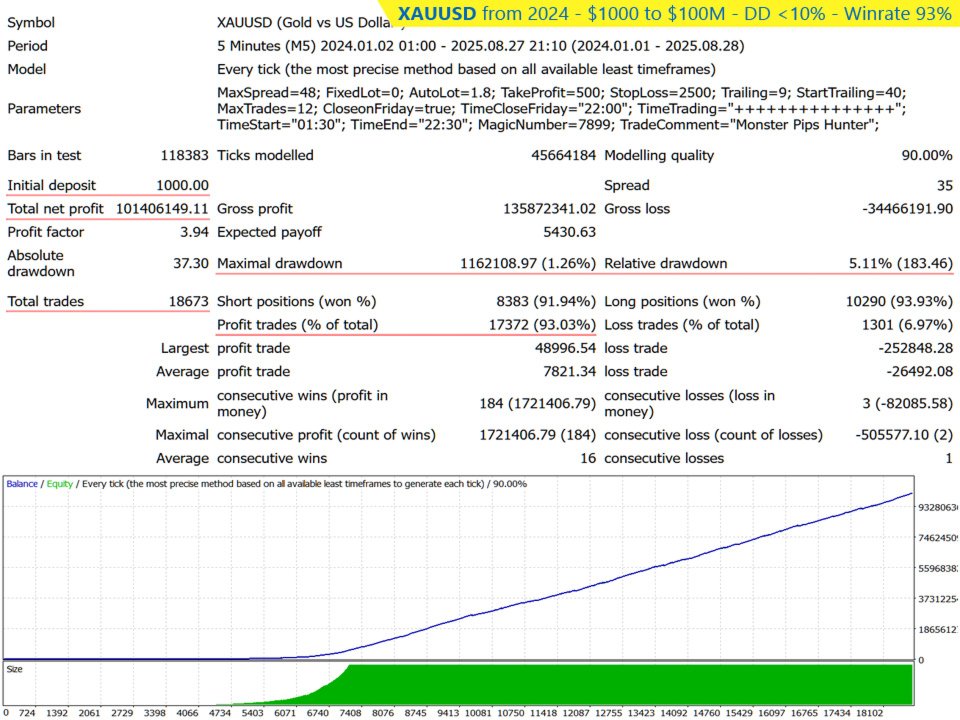Click Long positions value 10290 (93.93%)
The image size is (960, 720).
[899, 301]
